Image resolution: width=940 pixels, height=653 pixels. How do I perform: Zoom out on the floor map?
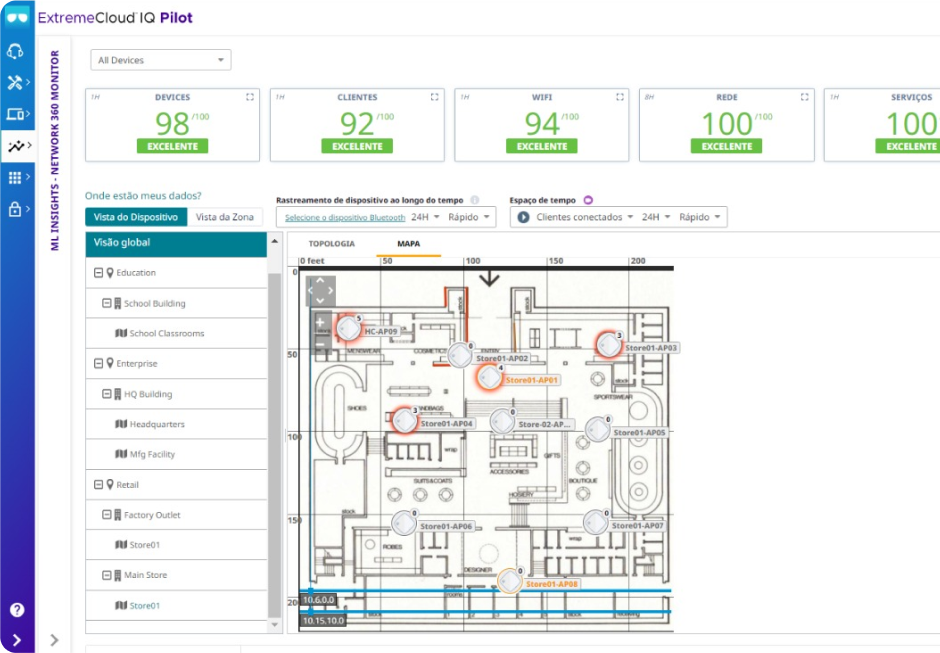320,344
